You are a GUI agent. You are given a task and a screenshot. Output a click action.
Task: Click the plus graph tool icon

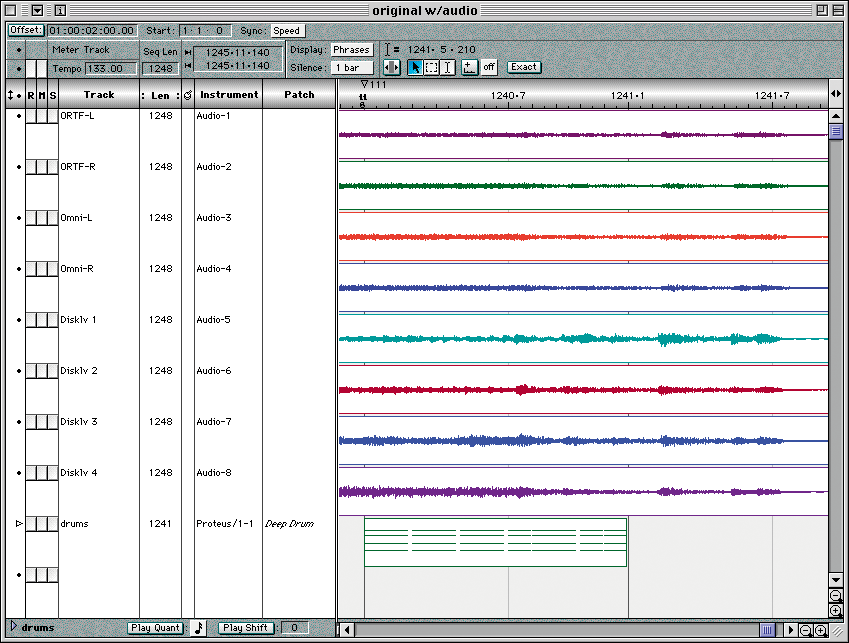(469, 67)
